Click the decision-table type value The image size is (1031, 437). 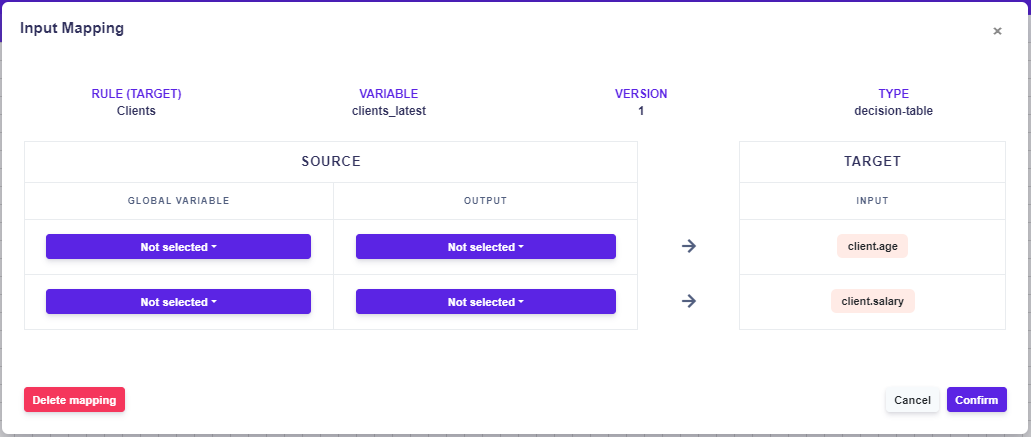893,111
